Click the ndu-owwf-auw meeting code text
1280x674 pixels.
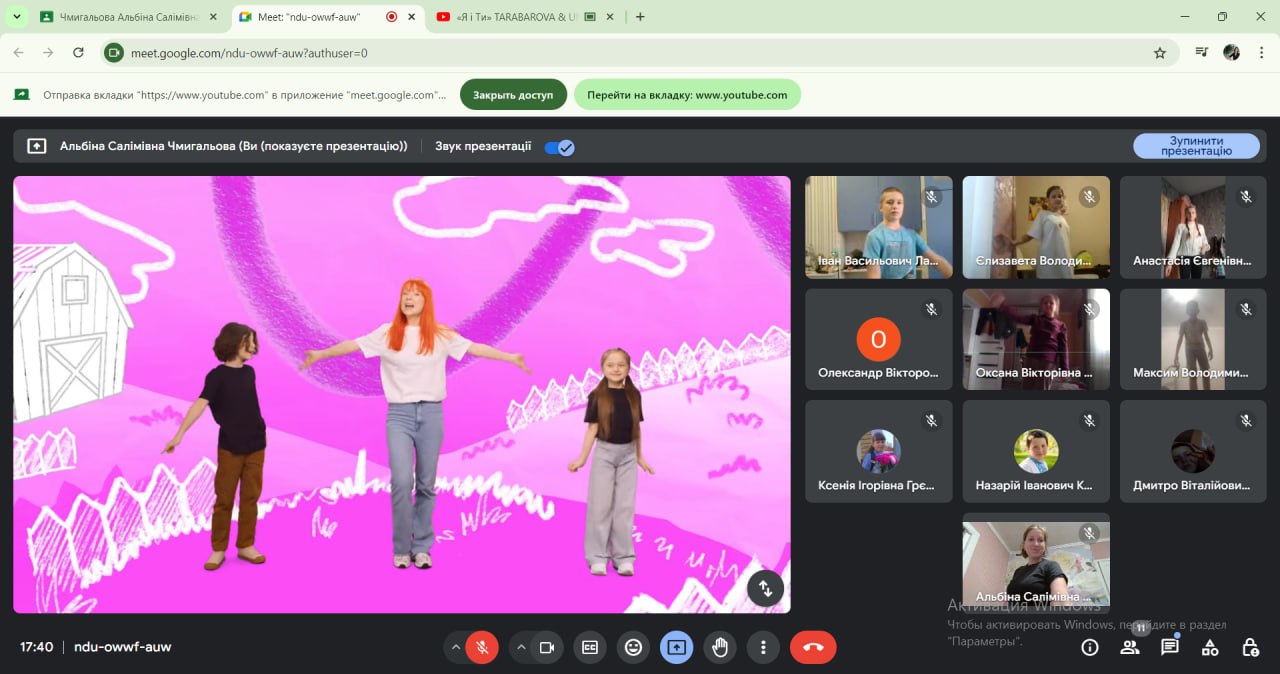pyautogui.click(x=123, y=647)
